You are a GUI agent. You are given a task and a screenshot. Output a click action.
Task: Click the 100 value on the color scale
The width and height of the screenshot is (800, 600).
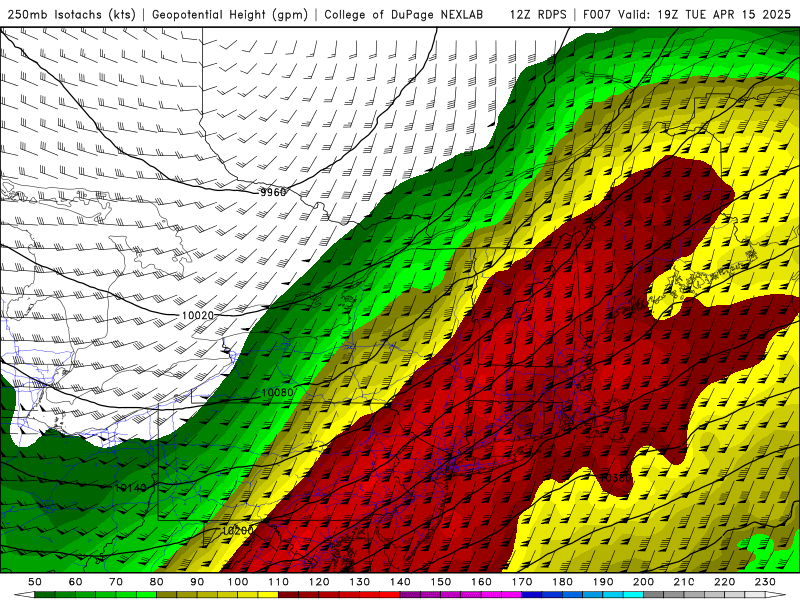click(x=238, y=582)
